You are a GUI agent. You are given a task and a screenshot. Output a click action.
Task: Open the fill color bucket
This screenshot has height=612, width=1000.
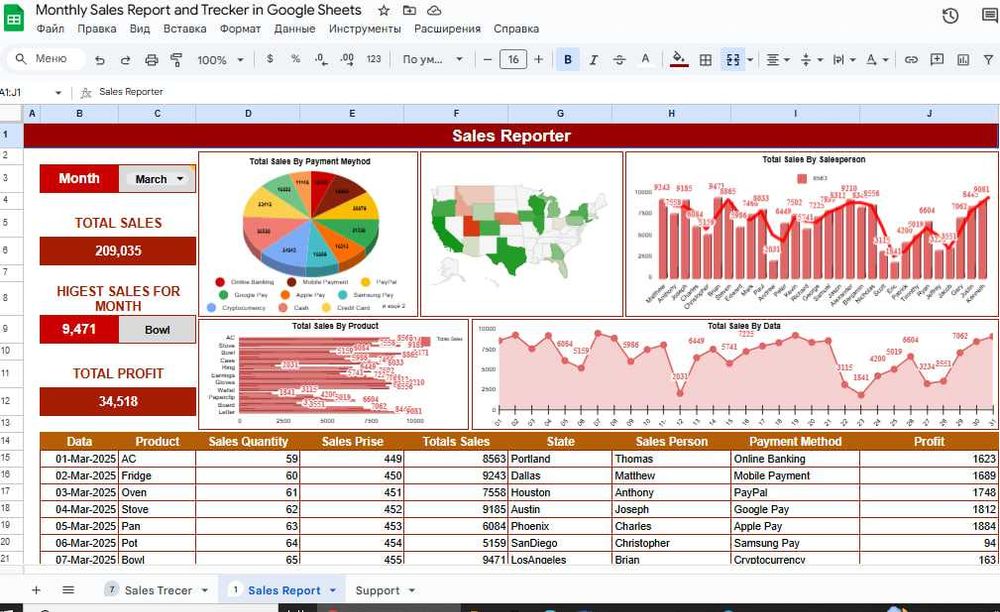click(679, 59)
